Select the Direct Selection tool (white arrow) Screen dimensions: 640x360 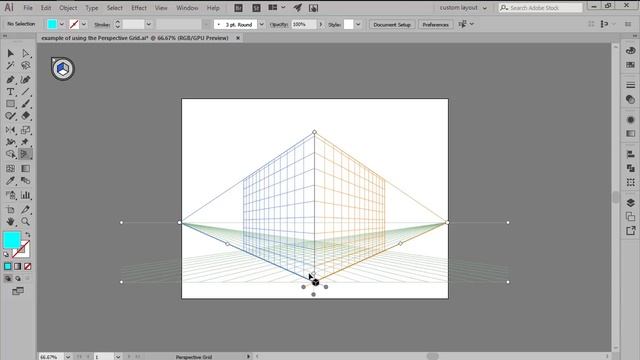26,53
